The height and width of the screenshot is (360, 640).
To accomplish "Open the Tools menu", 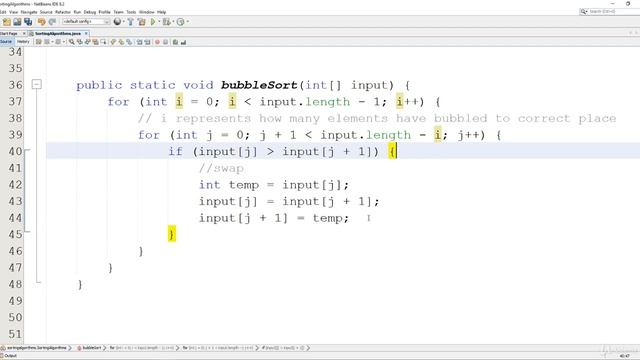I will click(131, 12).
